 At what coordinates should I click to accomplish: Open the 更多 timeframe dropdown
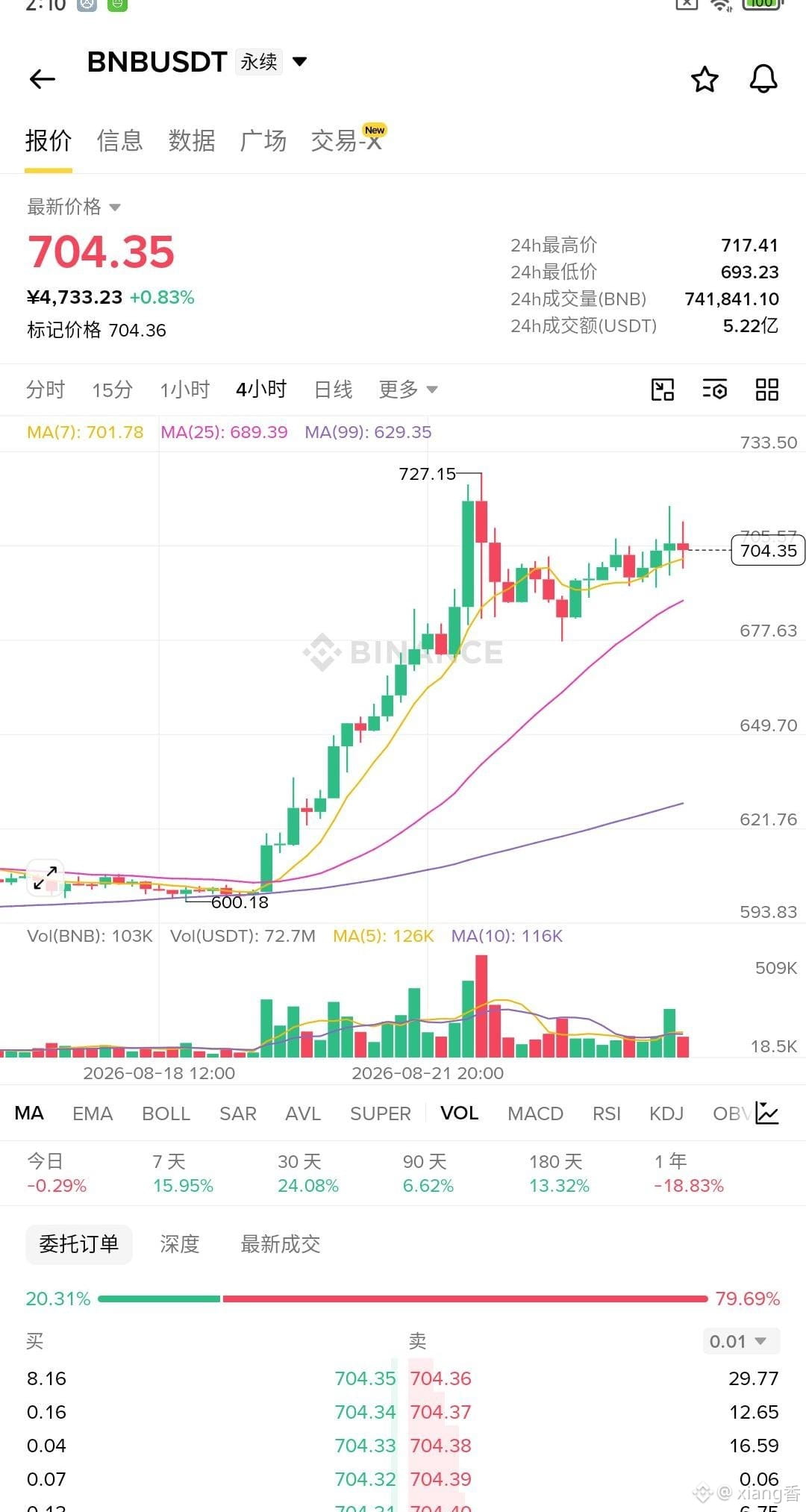(x=408, y=390)
